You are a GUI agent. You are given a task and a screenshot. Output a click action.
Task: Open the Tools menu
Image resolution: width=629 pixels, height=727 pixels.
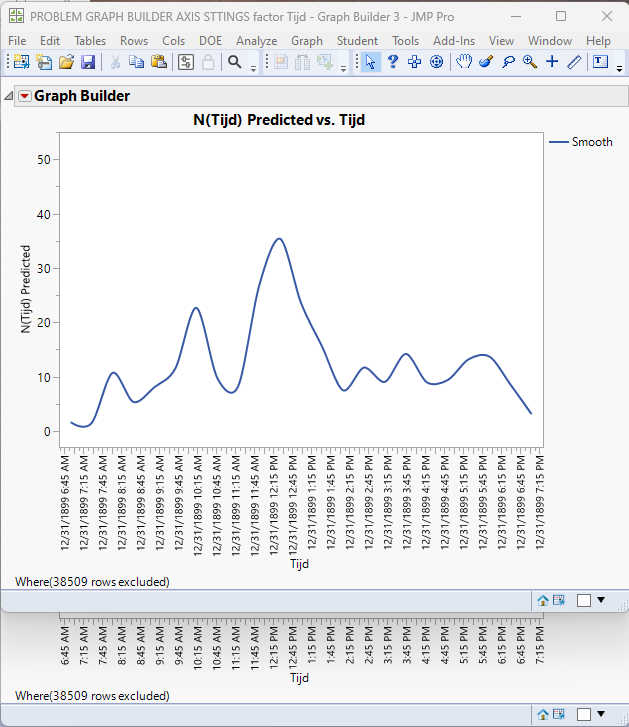tap(406, 41)
